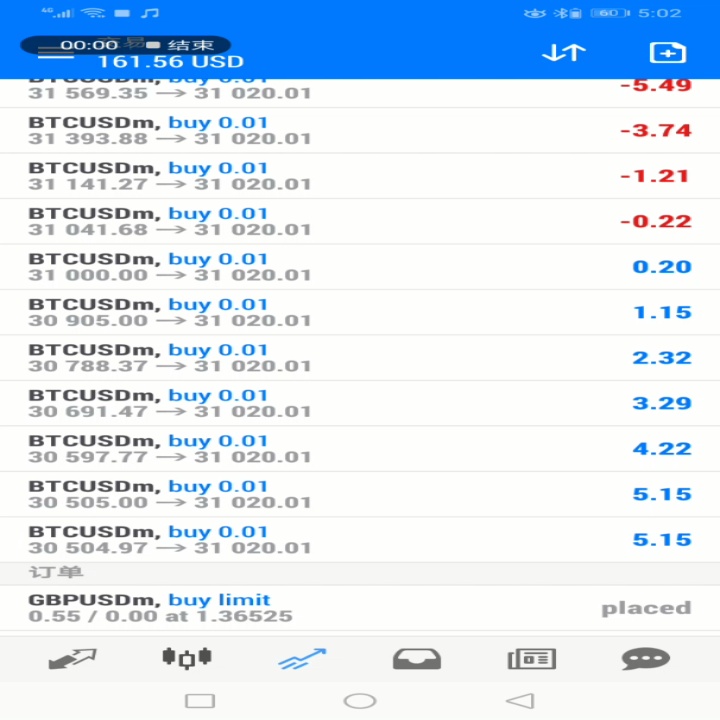Tap the sort arrows icon in header
Viewport: 720px width, 720px height.
[564, 52]
